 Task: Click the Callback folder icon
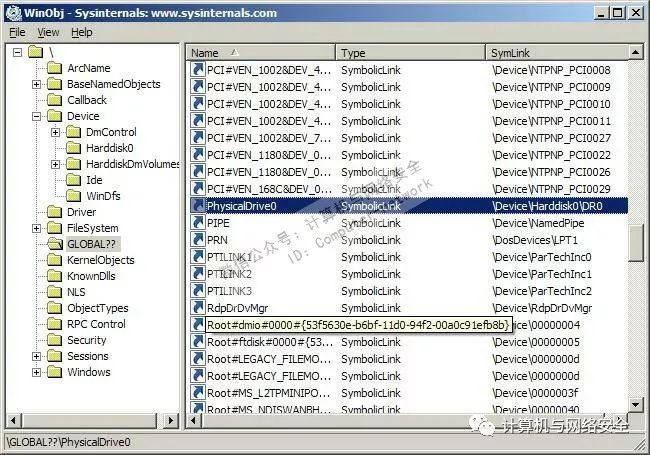pos(54,100)
